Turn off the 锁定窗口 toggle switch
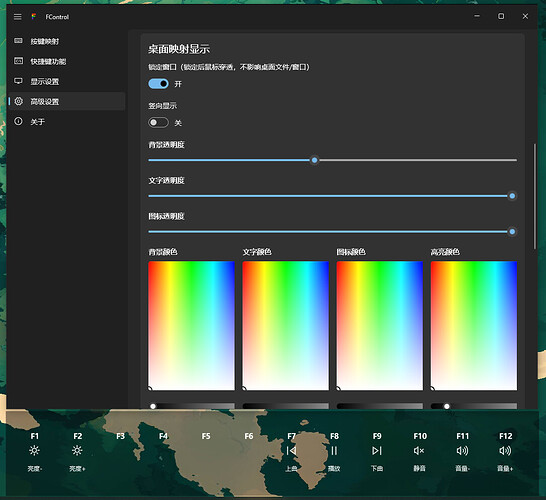The width and height of the screenshot is (546, 500). (x=158, y=84)
